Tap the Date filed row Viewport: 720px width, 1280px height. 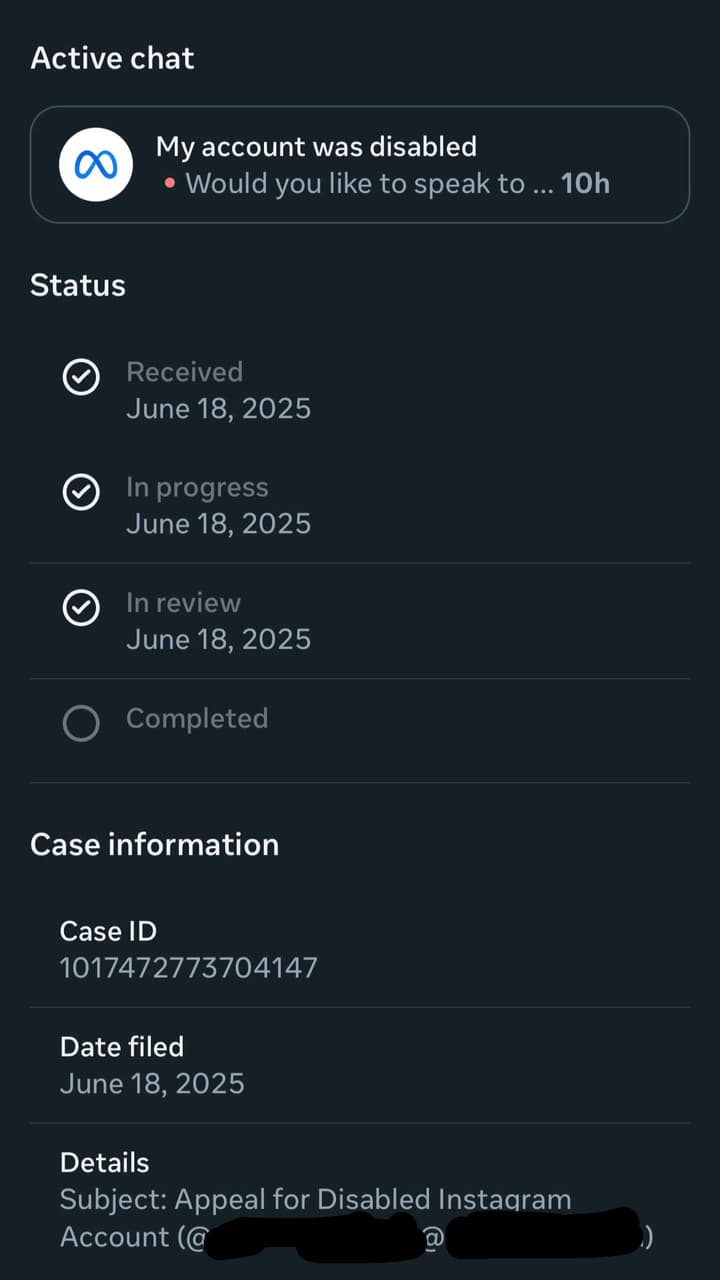tap(360, 1065)
